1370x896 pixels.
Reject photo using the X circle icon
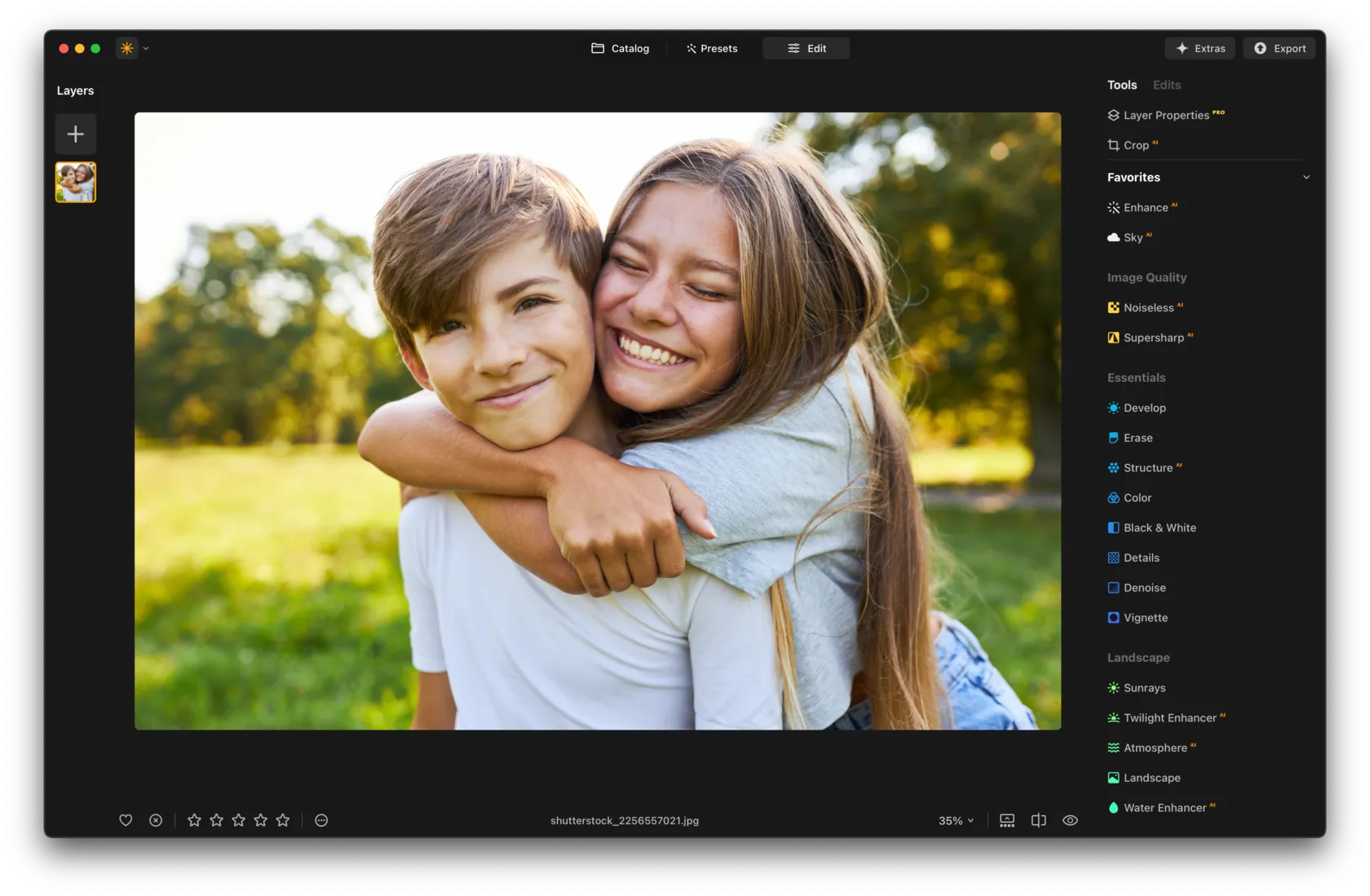pos(156,820)
